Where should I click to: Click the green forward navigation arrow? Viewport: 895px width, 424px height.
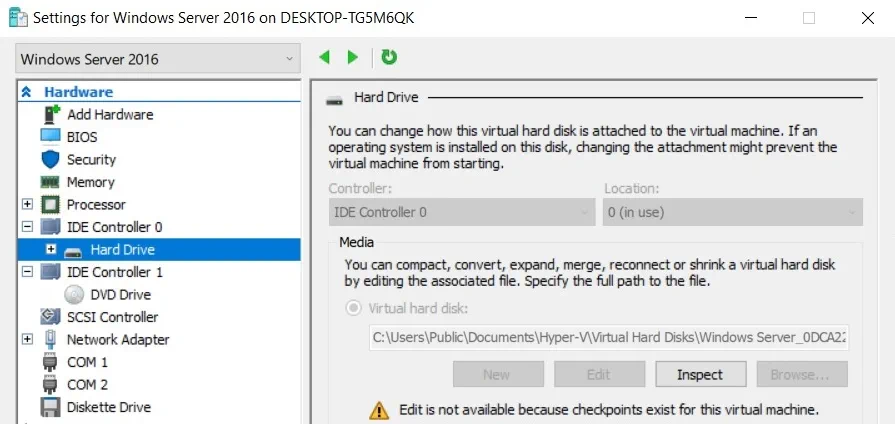[x=352, y=58]
